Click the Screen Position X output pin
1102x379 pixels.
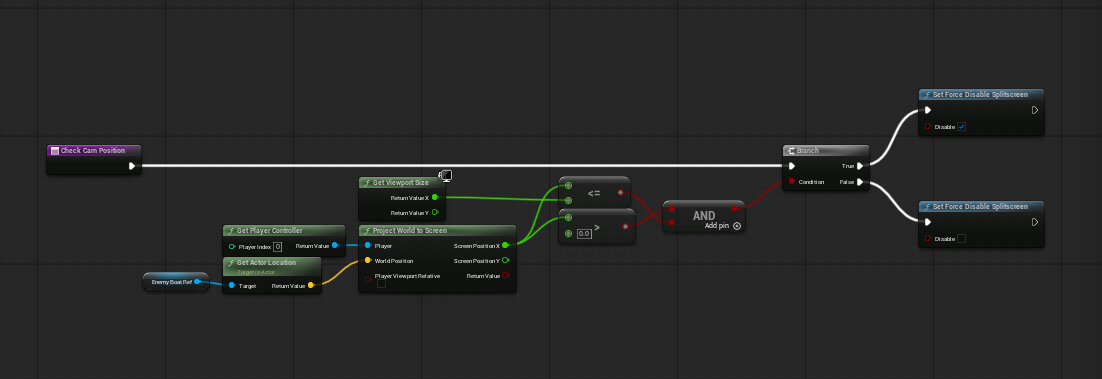pyautogui.click(x=505, y=245)
